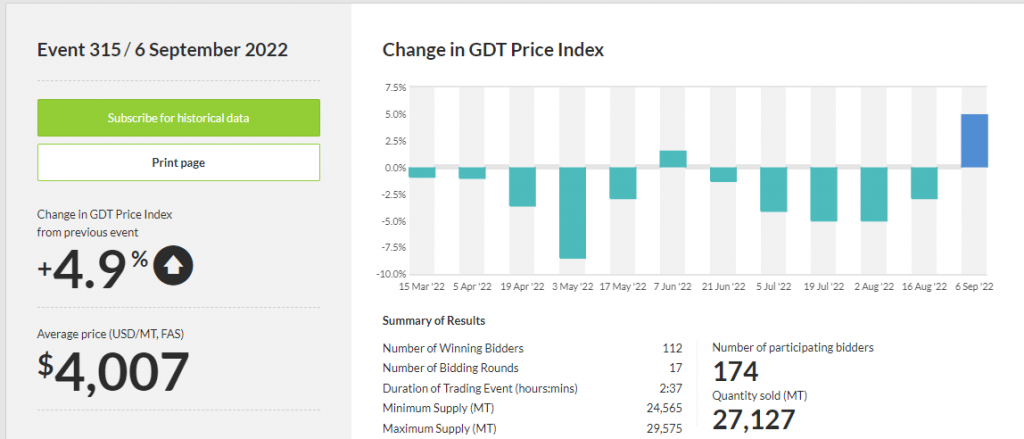The height and width of the screenshot is (439, 1024).
Task: Select the blue 6 Sep '22 bar
Action: point(974,141)
